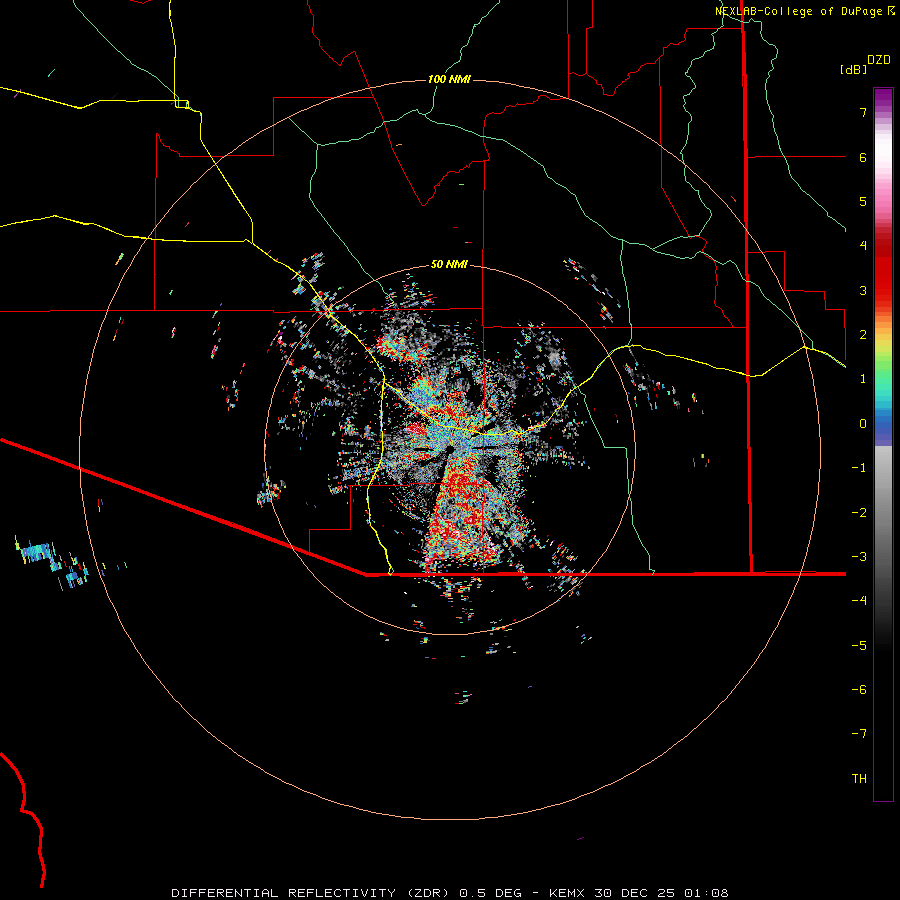Click the -5 value on color scale
The image size is (900, 900).
coord(859,646)
